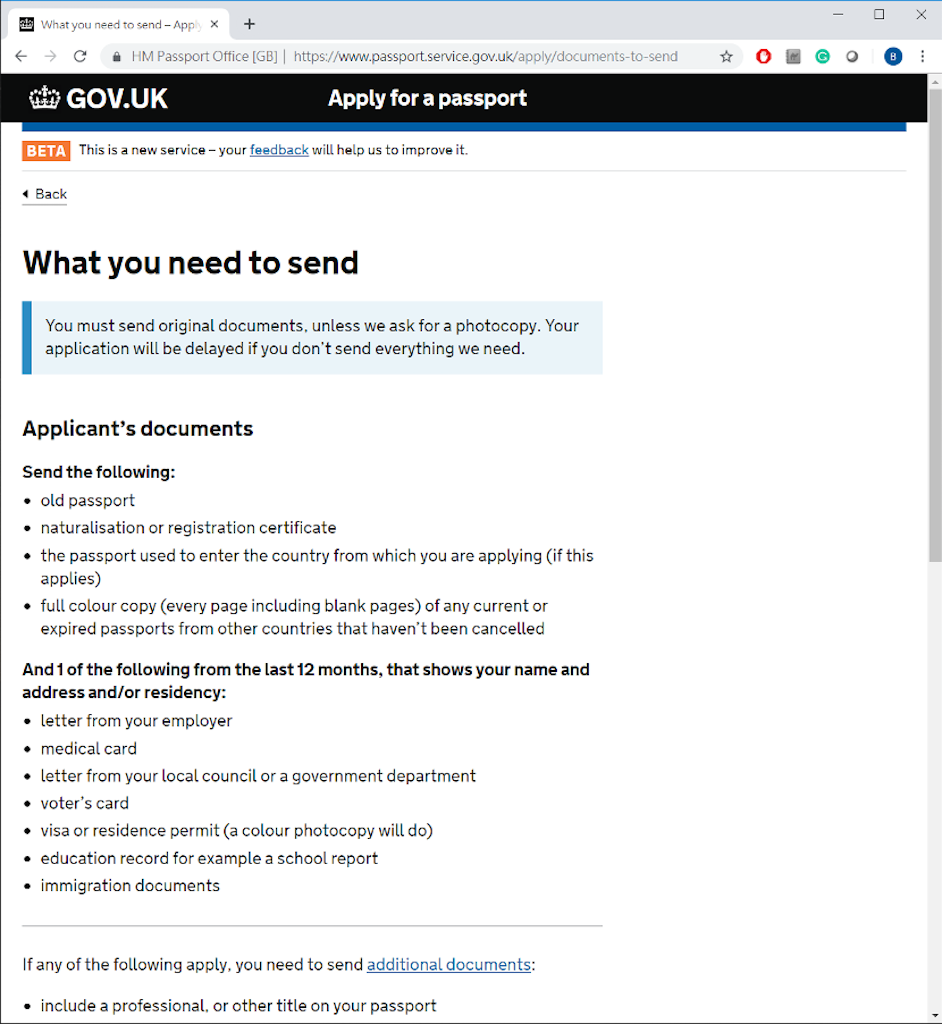Go to the previous step via Back link
This screenshot has height=1024, width=942.
tap(45, 195)
